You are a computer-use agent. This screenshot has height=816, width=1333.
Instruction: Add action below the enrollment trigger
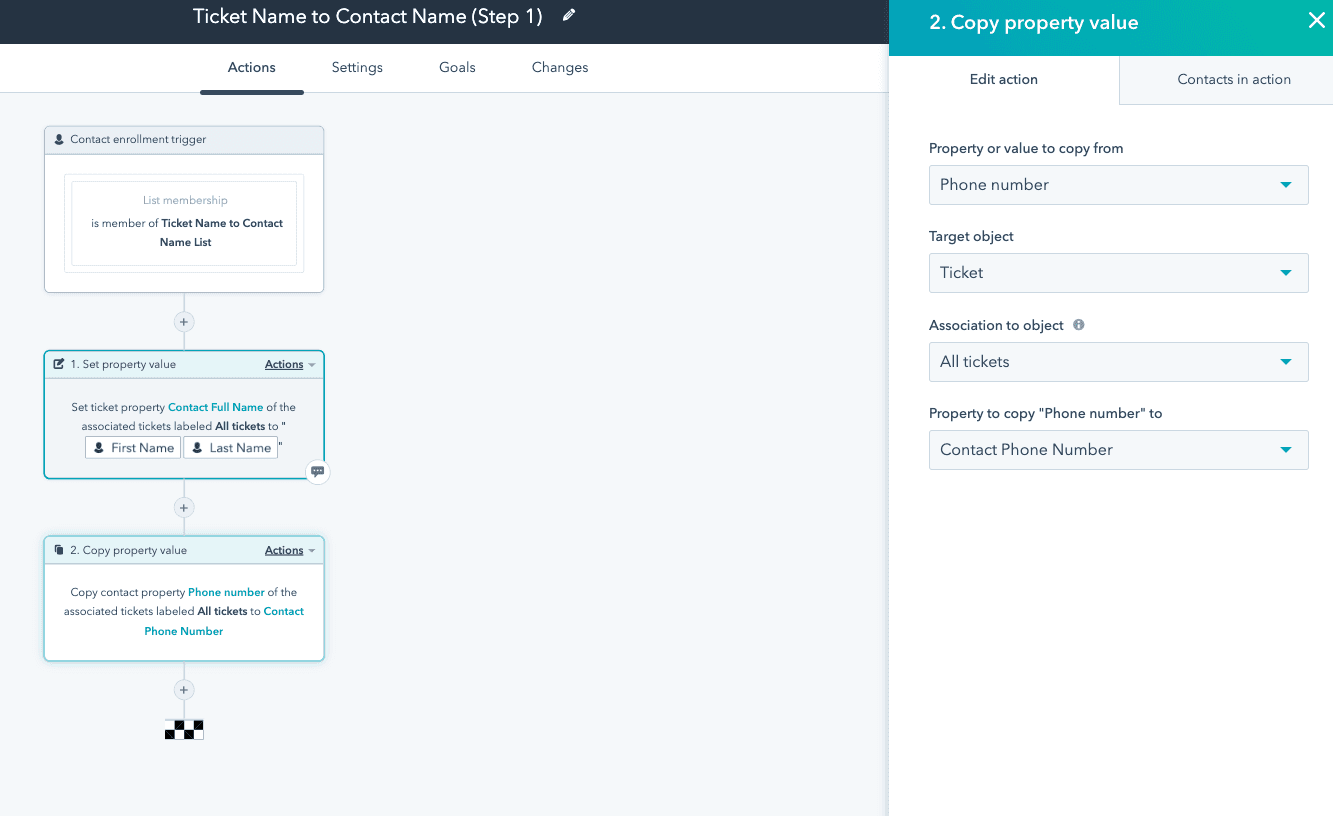pos(184,322)
